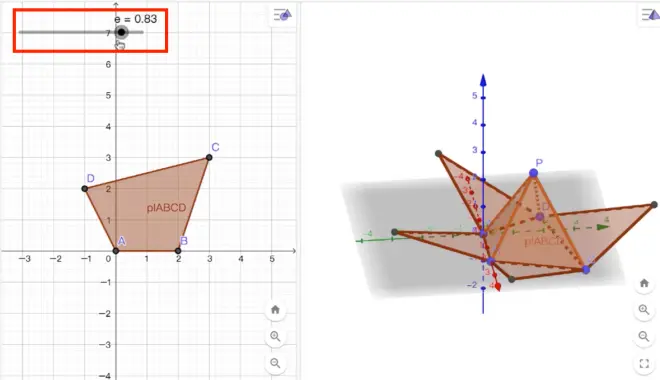This screenshot has width=660, height=380.
Task: Select apex point P in 3D view
Action: [533, 173]
